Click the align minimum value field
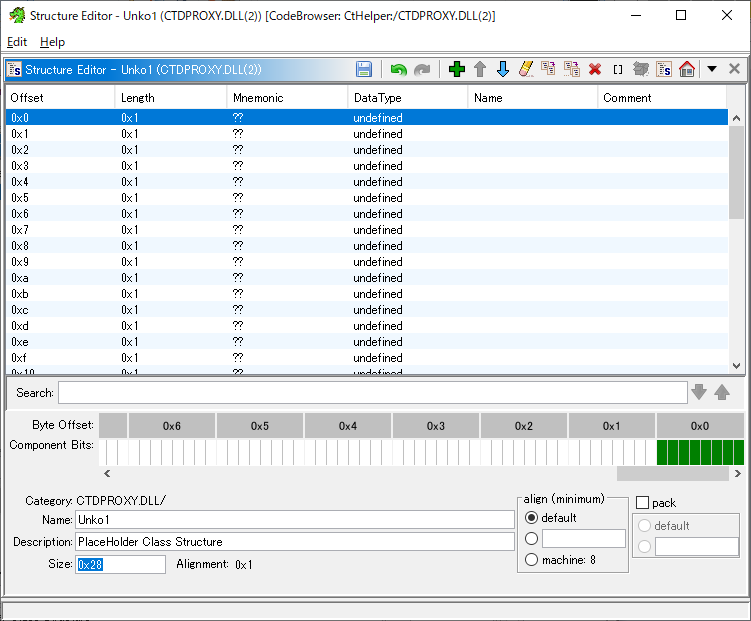Viewport: 751px width, 621px height. coord(584,539)
